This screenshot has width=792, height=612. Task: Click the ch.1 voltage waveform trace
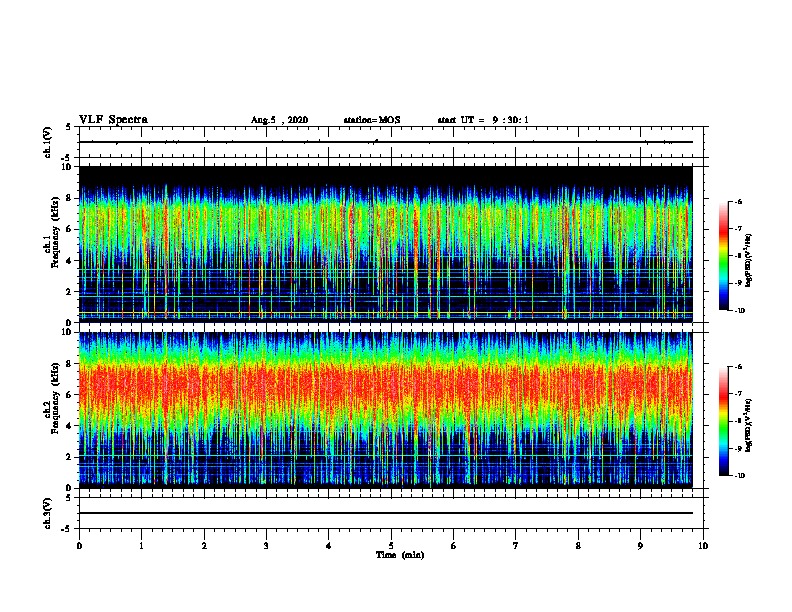386,142
